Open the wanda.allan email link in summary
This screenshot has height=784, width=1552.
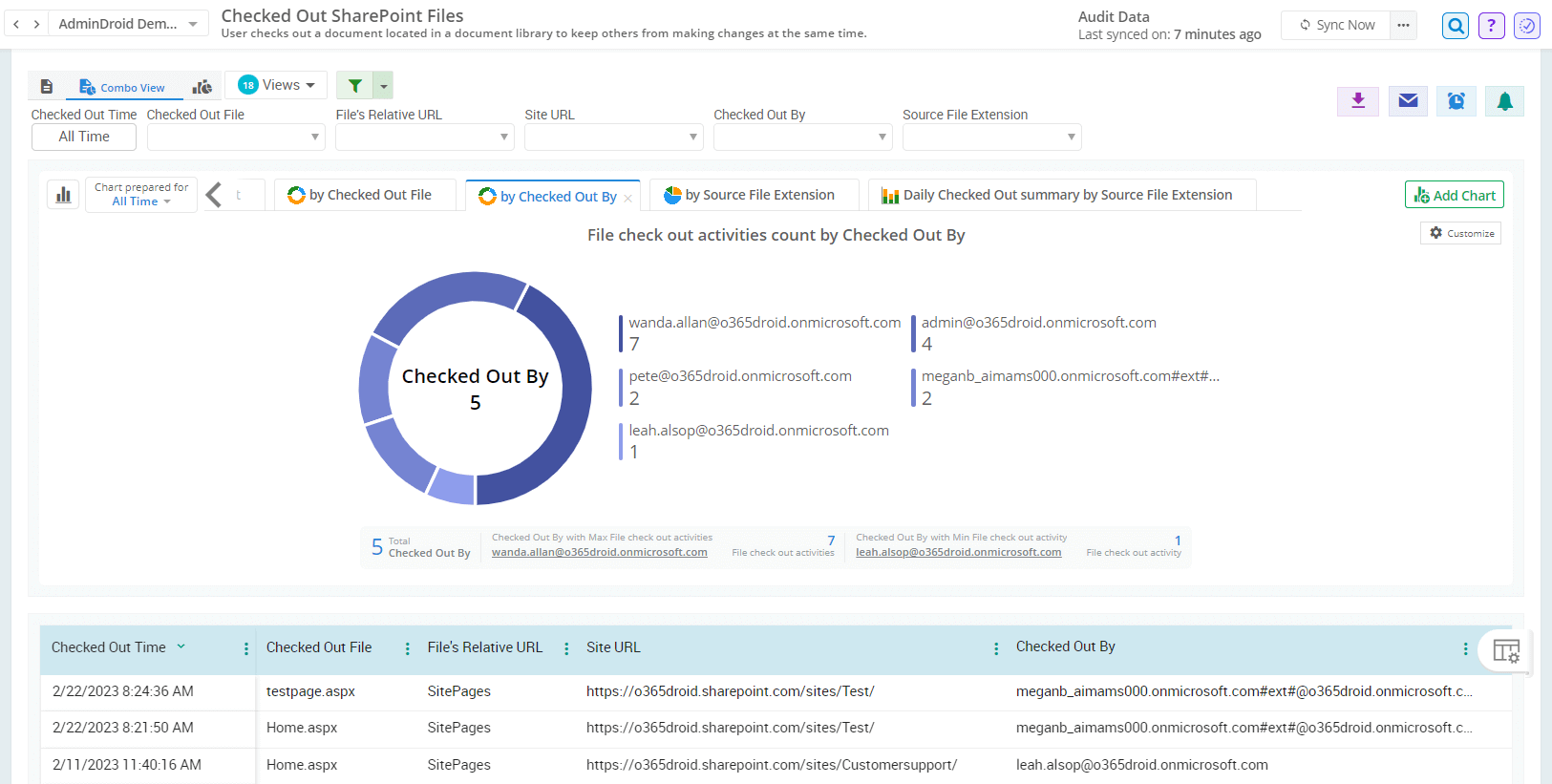click(599, 552)
